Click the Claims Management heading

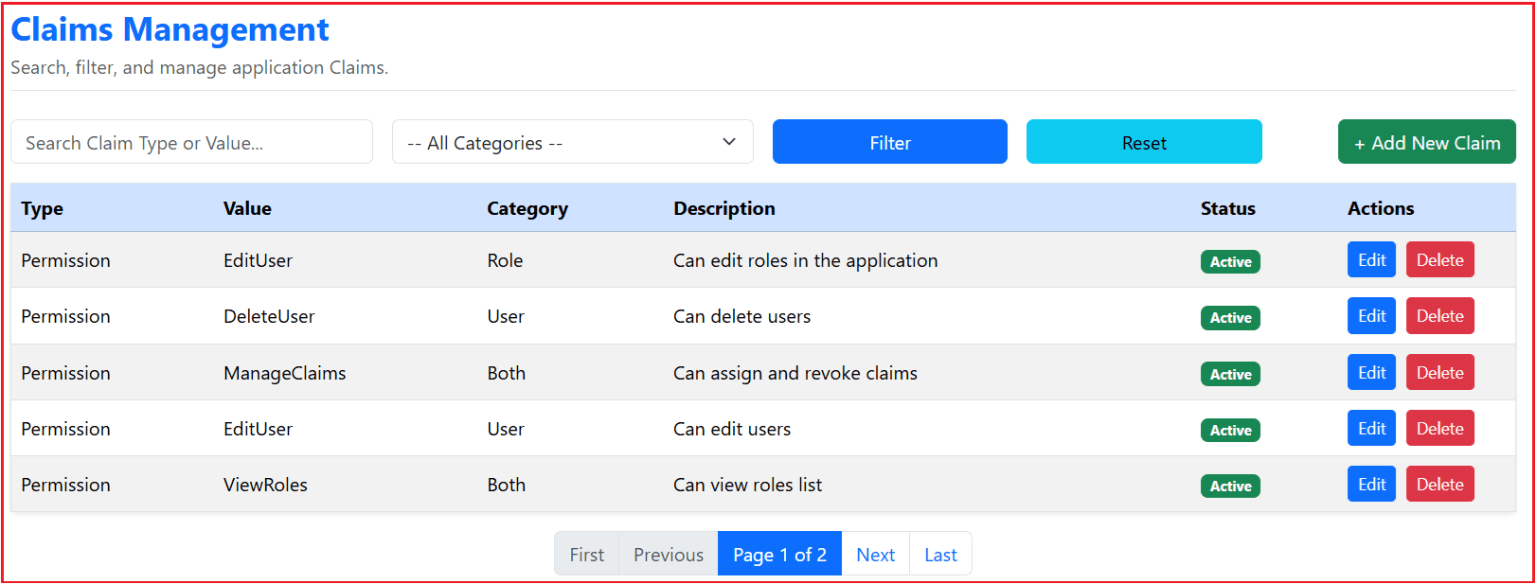click(x=169, y=29)
